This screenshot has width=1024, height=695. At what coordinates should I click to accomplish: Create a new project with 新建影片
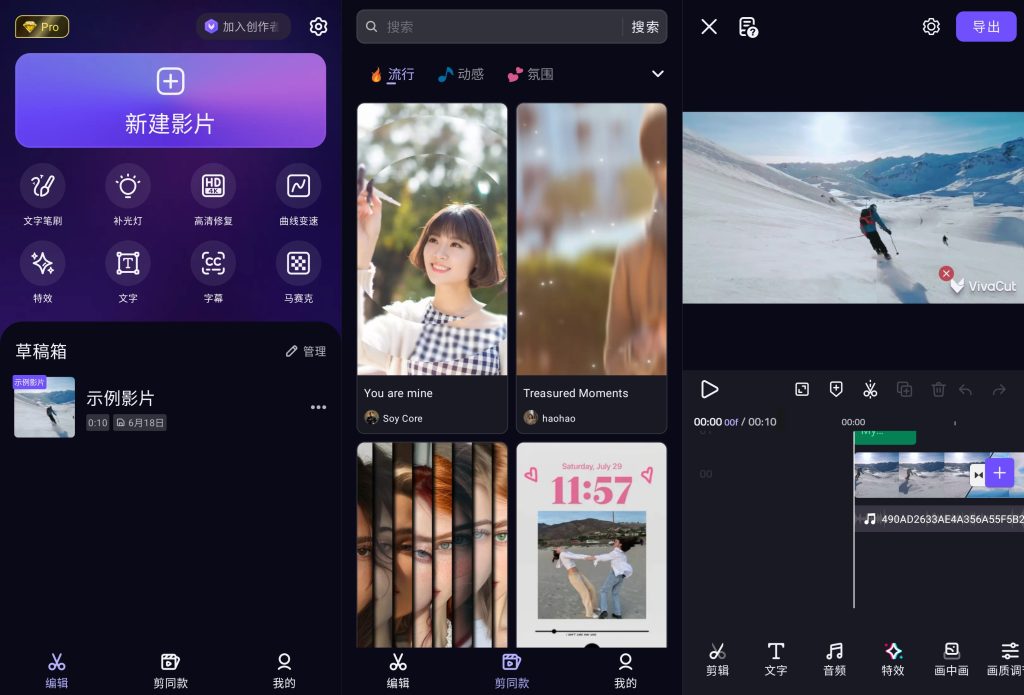click(170, 100)
